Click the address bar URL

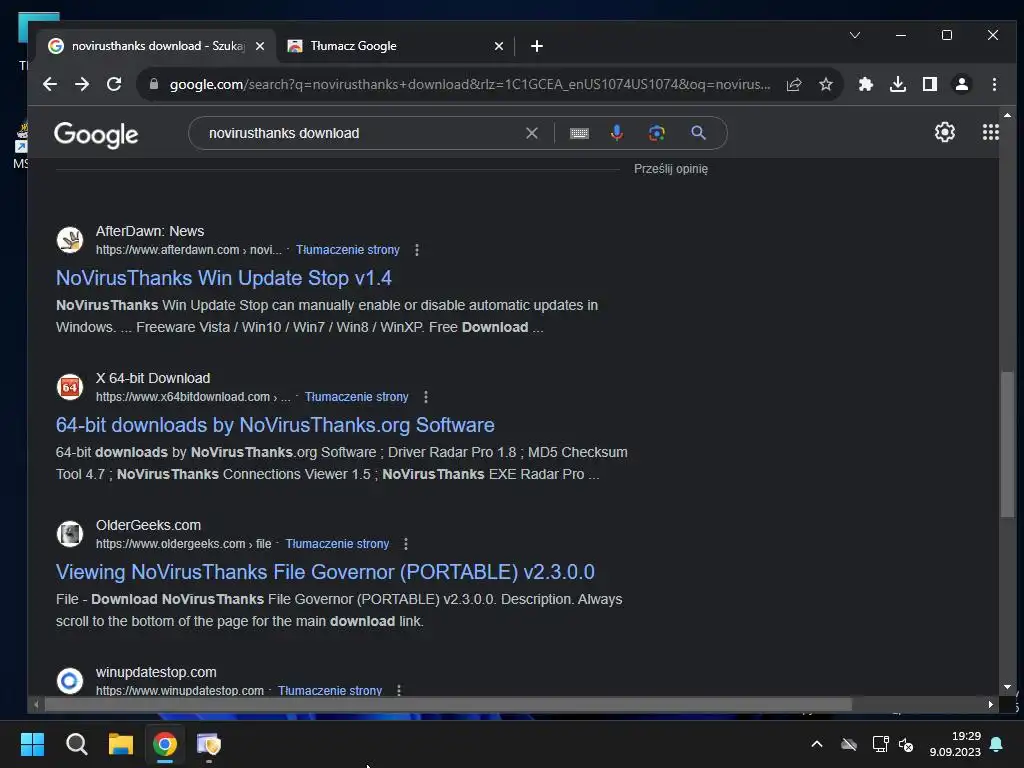click(470, 84)
